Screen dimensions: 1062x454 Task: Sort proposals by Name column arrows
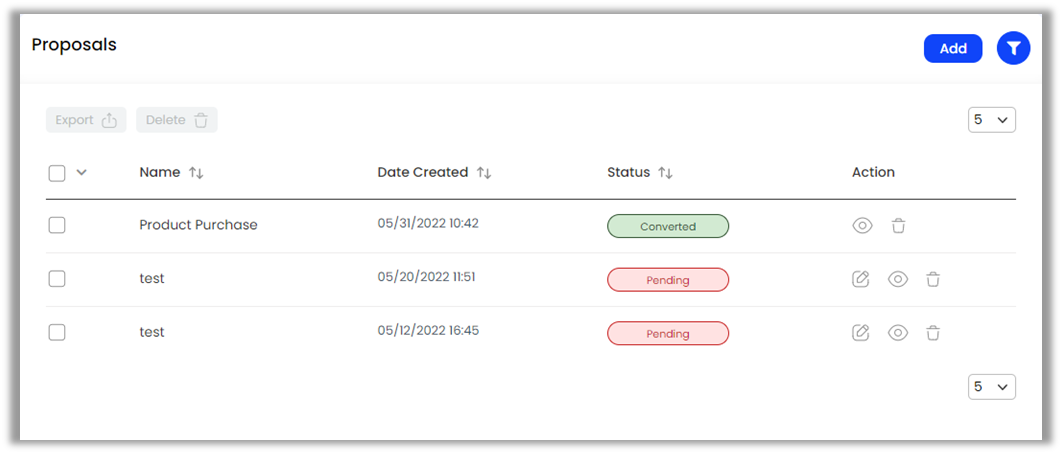(x=196, y=173)
